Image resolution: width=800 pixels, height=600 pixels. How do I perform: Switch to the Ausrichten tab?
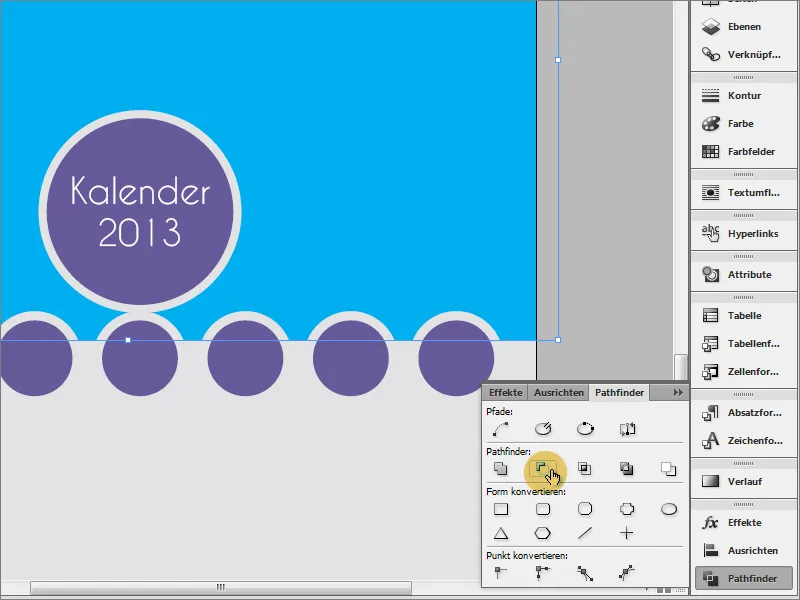(x=559, y=392)
